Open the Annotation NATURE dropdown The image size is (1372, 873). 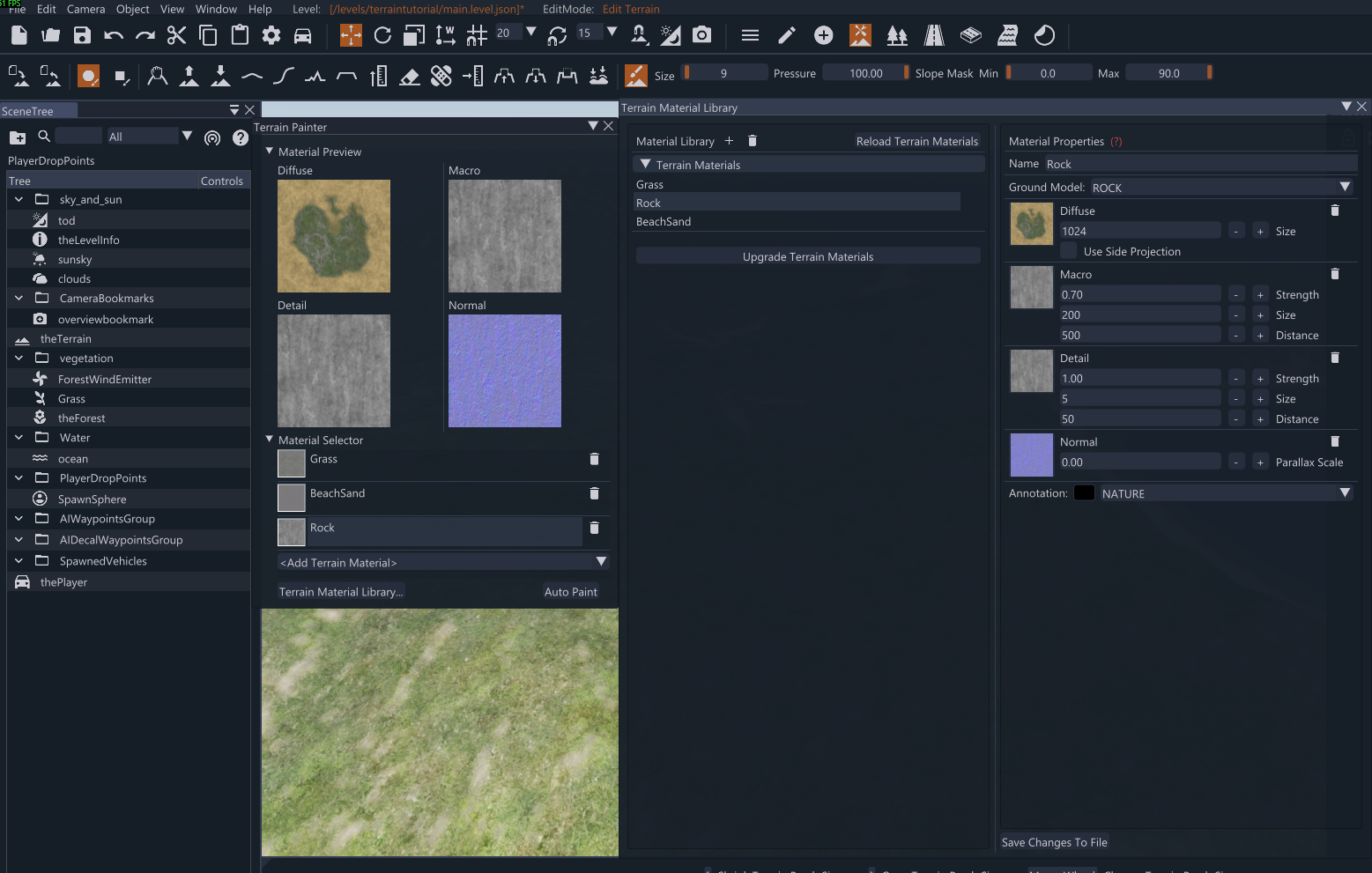pyautogui.click(x=1227, y=493)
